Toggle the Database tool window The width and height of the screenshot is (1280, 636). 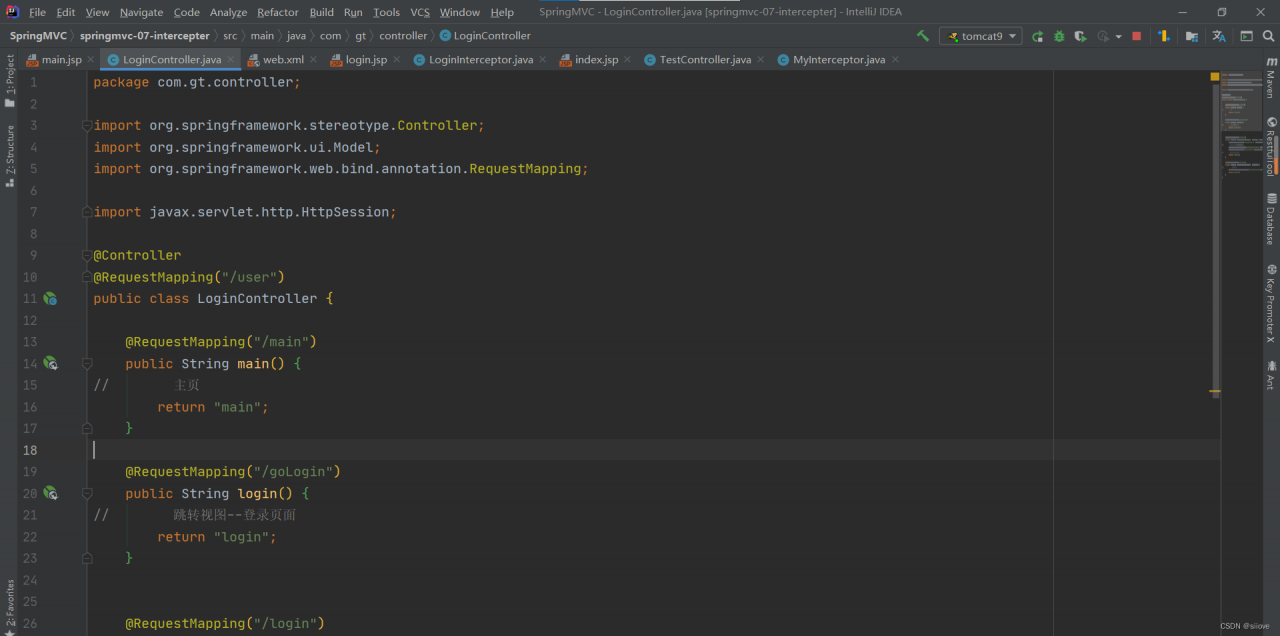point(1271,219)
